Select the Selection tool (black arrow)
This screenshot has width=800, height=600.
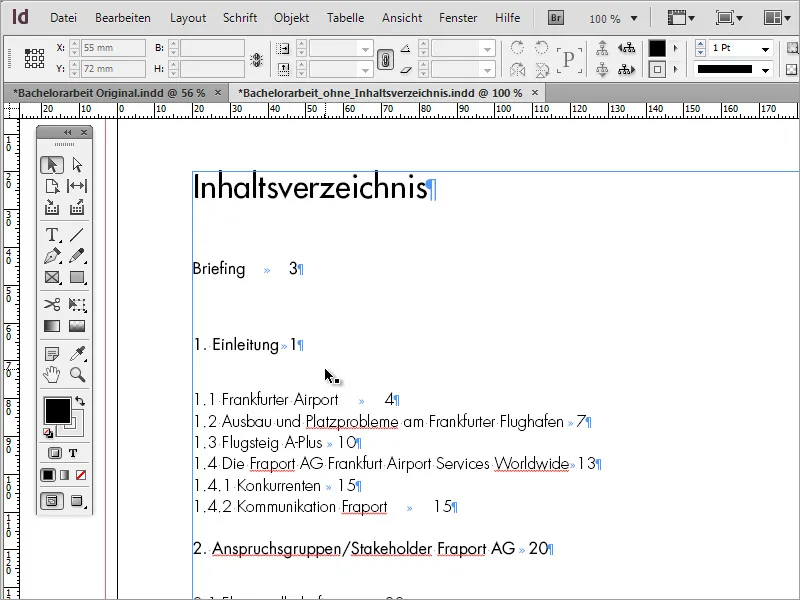click(52, 165)
